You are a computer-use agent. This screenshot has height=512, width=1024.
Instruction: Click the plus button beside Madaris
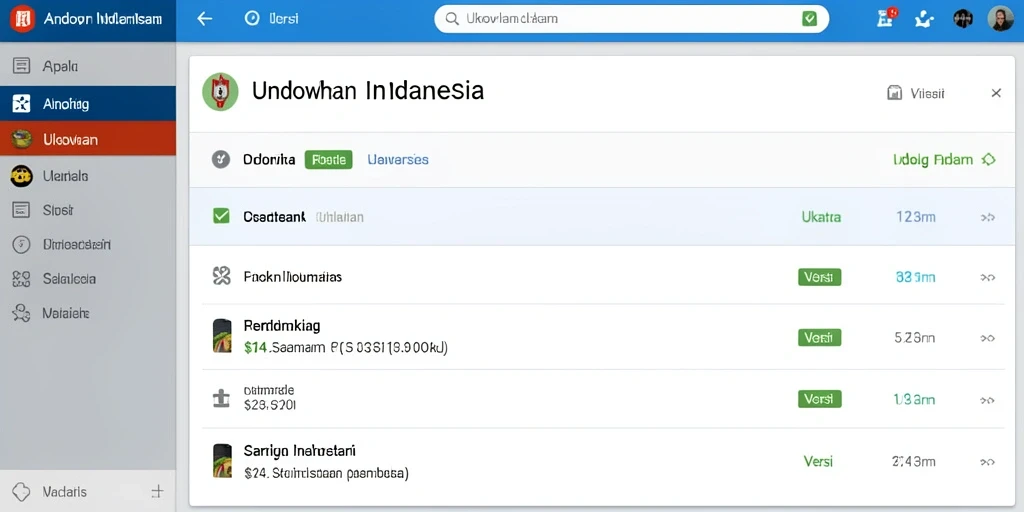(x=157, y=491)
